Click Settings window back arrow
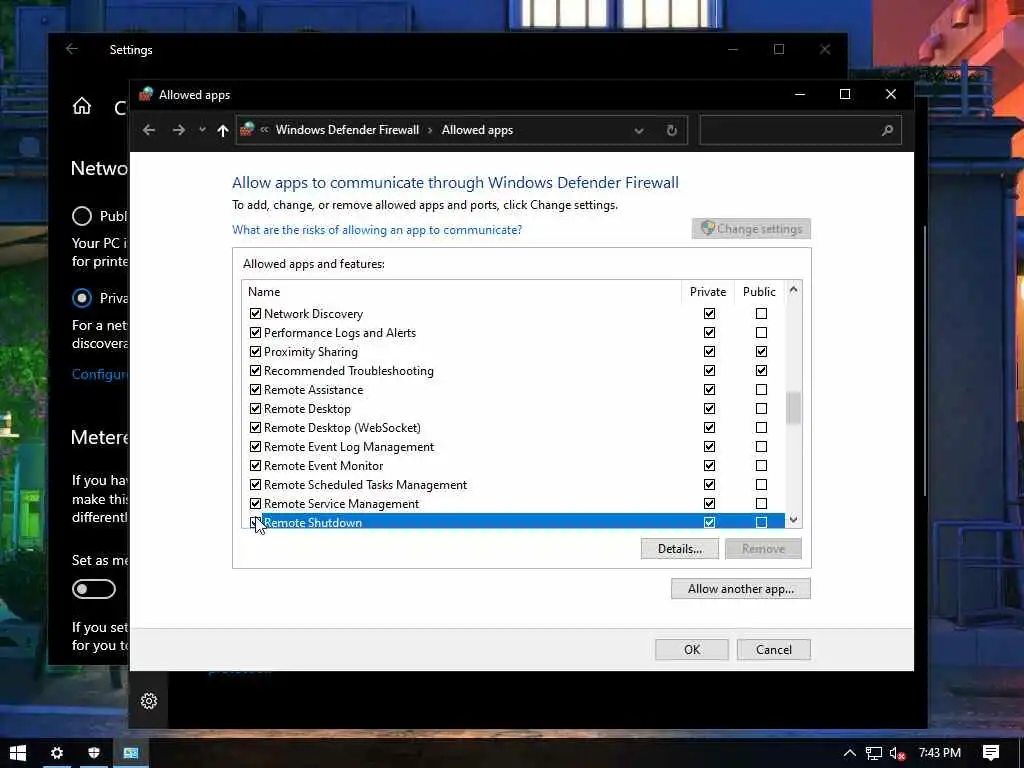The width and height of the screenshot is (1024, 768). 72,49
